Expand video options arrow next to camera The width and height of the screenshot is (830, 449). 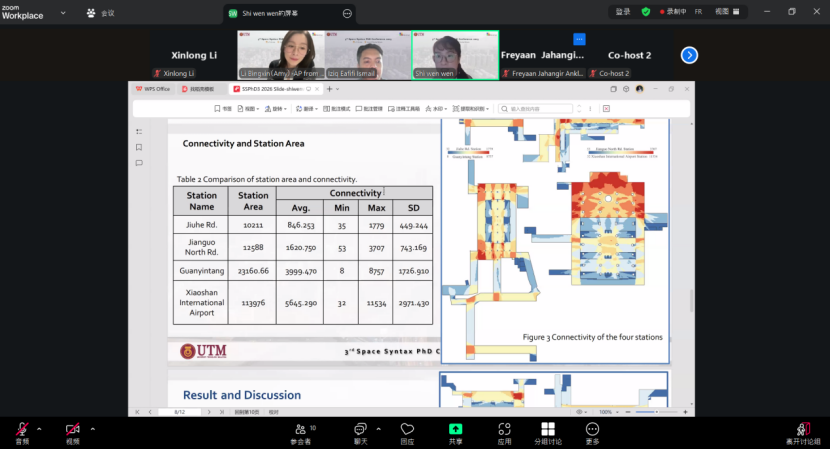click(x=92, y=429)
